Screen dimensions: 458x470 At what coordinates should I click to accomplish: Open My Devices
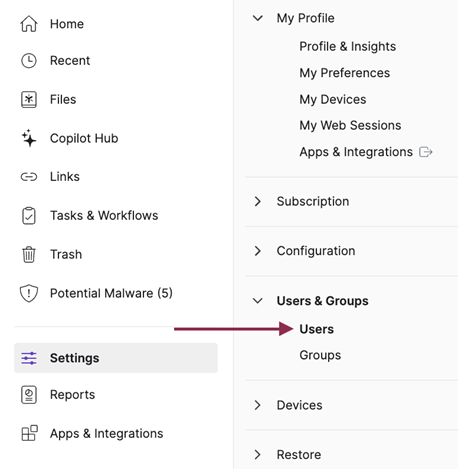(x=333, y=100)
